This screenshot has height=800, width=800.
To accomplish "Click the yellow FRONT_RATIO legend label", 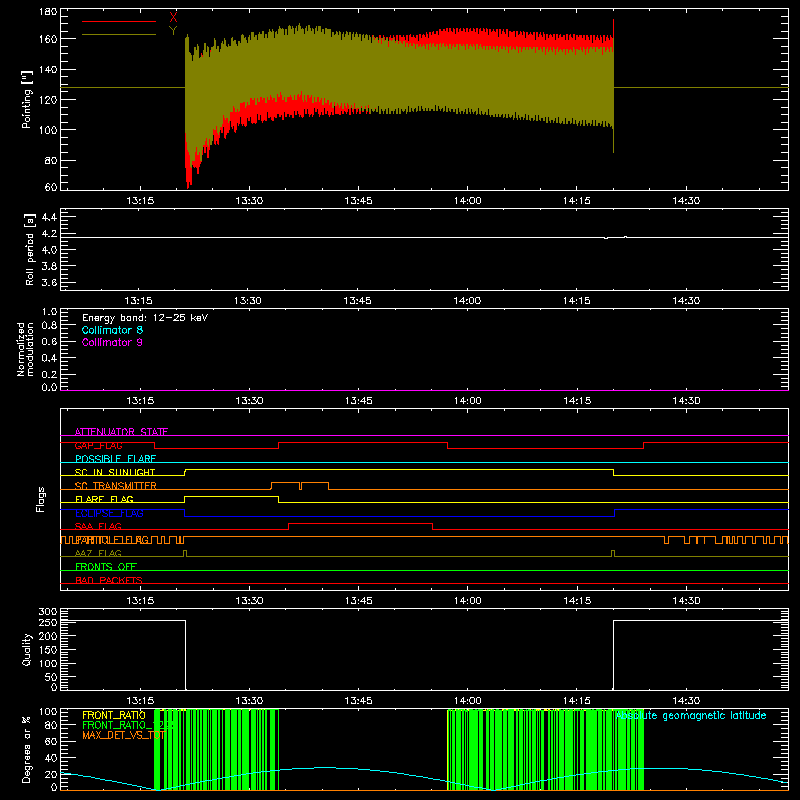I will click(x=114, y=715).
